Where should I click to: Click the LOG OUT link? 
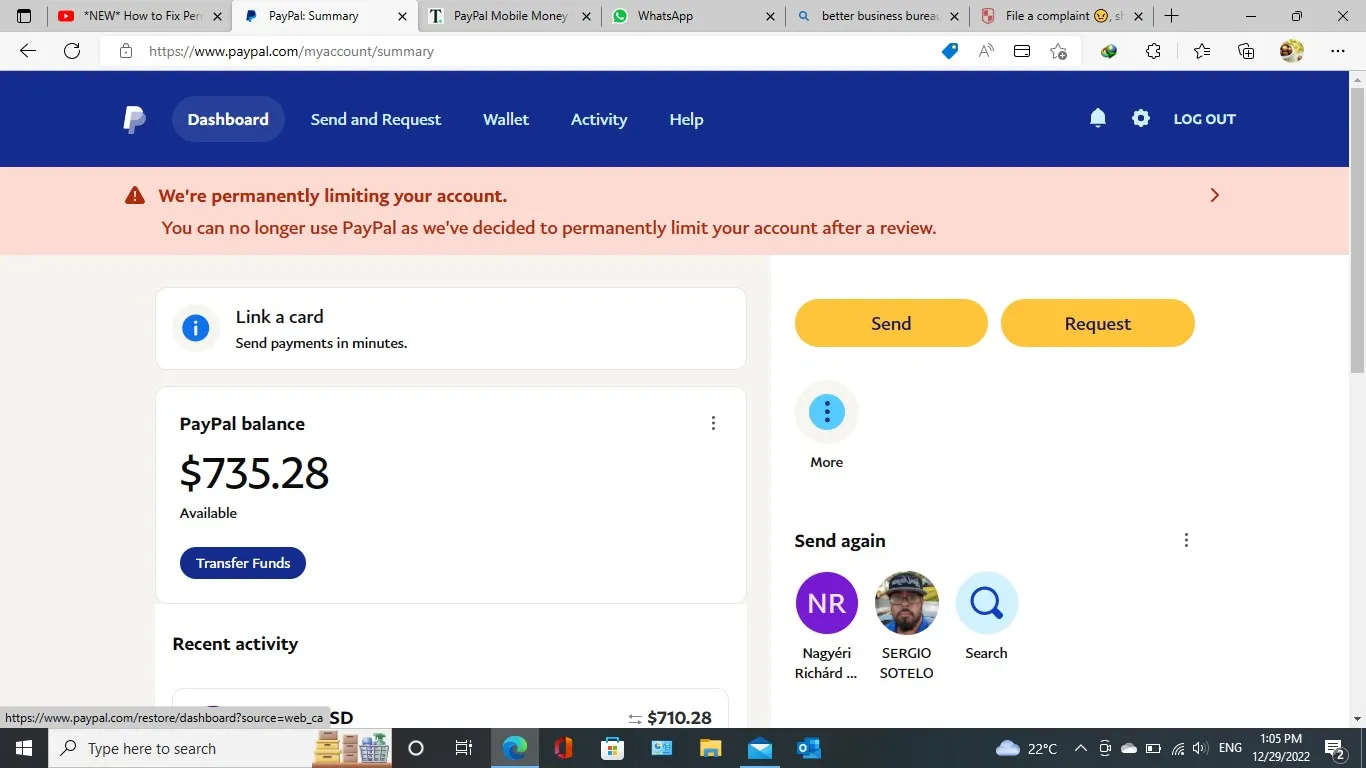(1204, 119)
